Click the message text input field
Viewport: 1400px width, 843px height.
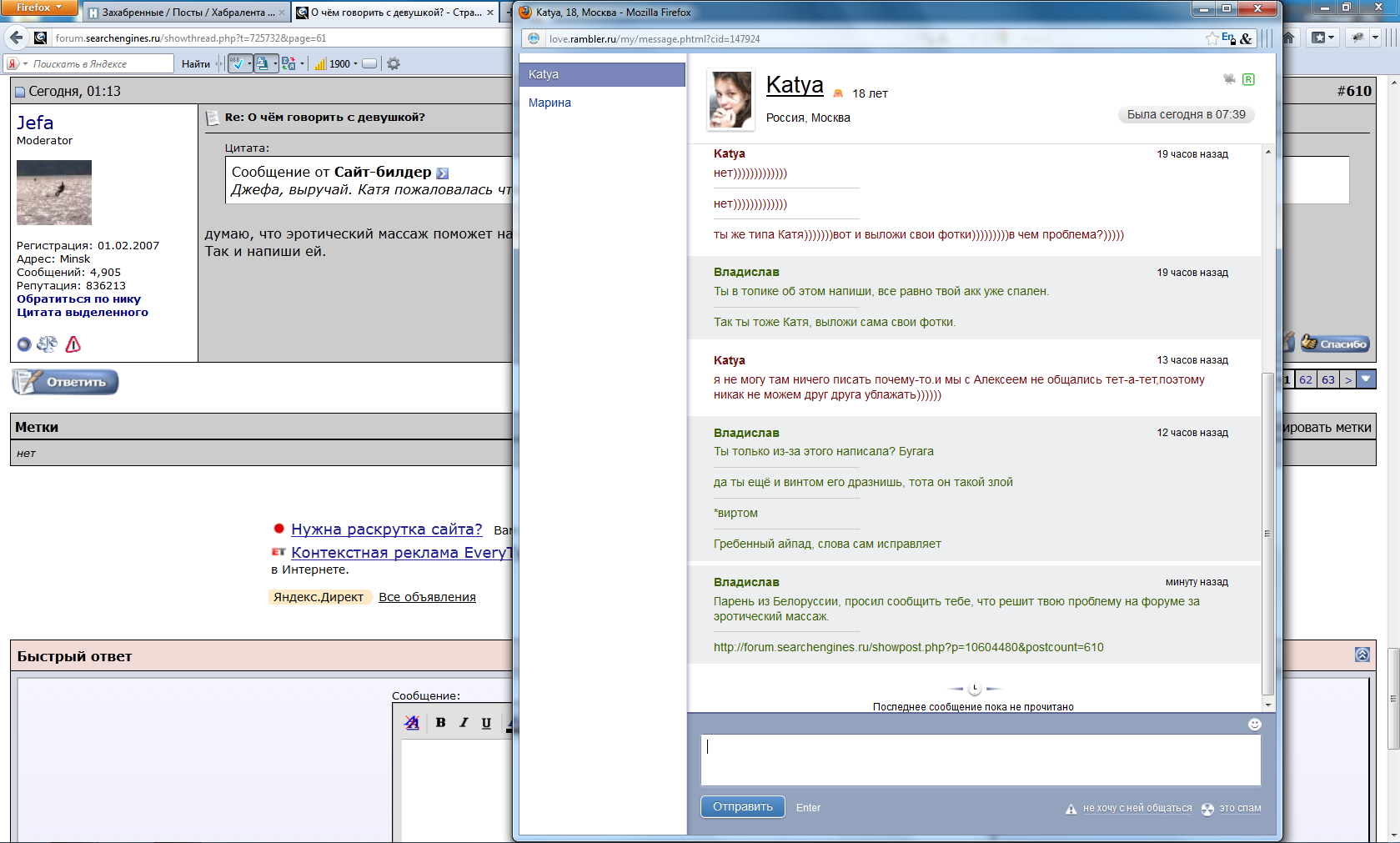[x=980, y=760]
